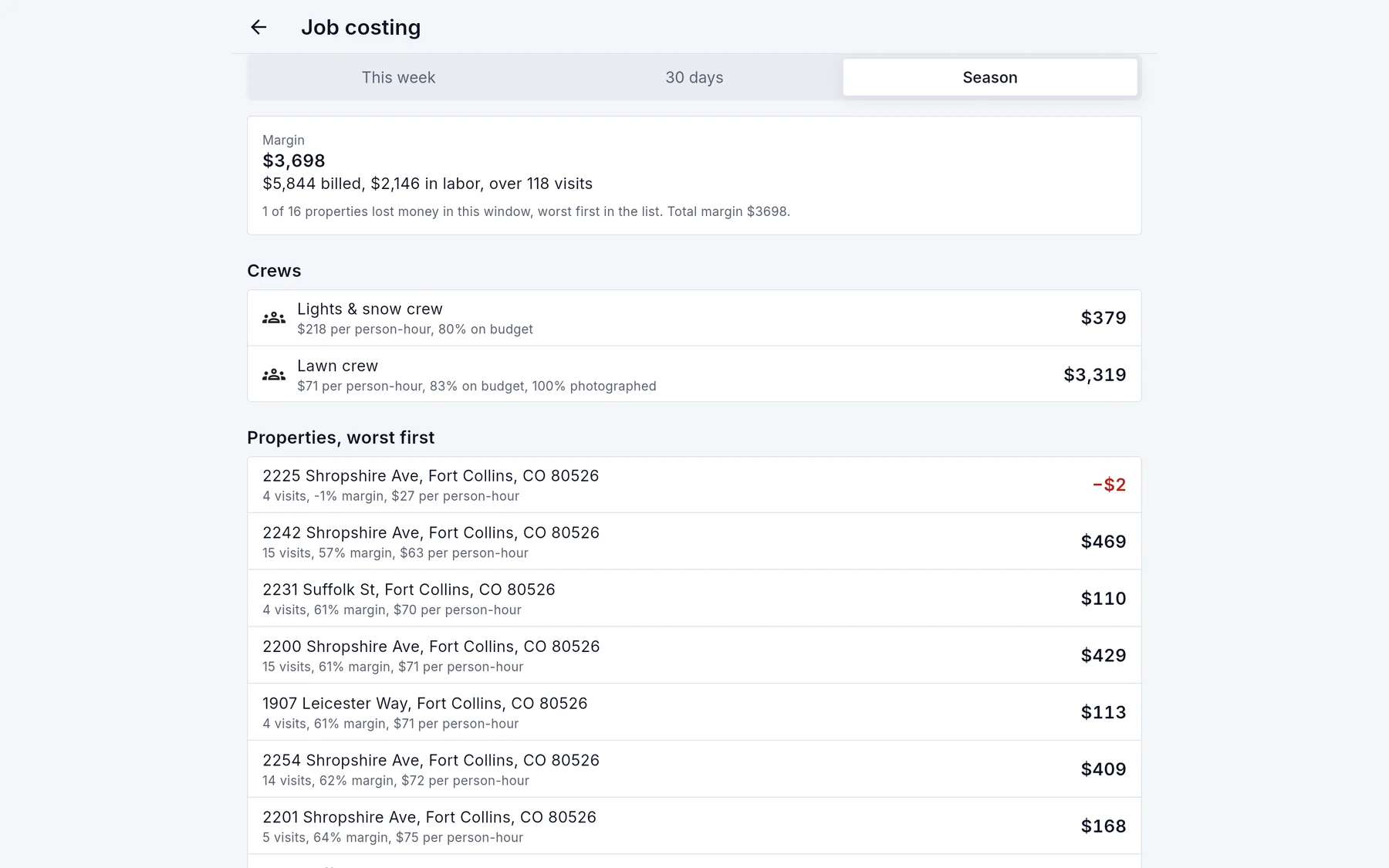Click '4 visits, -1% margin' details
This screenshot has width=1389, height=868.
pyautogui.click(x=390, y=496)
